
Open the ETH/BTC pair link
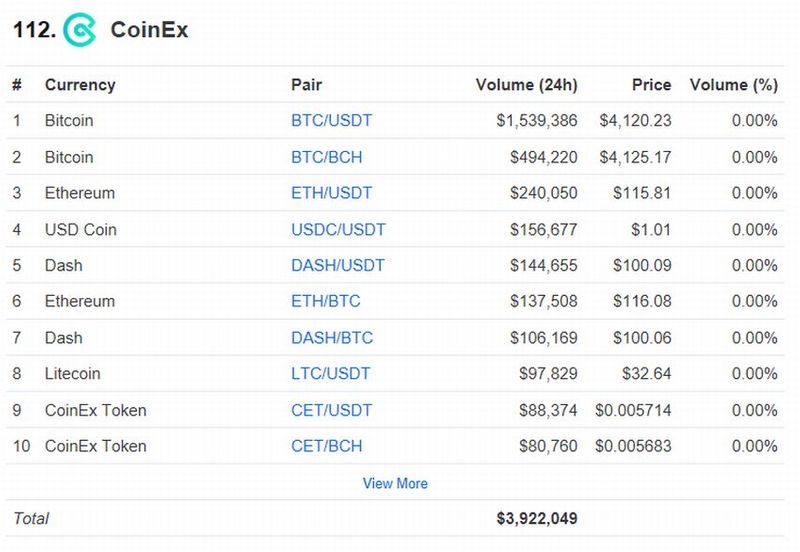coord(326,301)
